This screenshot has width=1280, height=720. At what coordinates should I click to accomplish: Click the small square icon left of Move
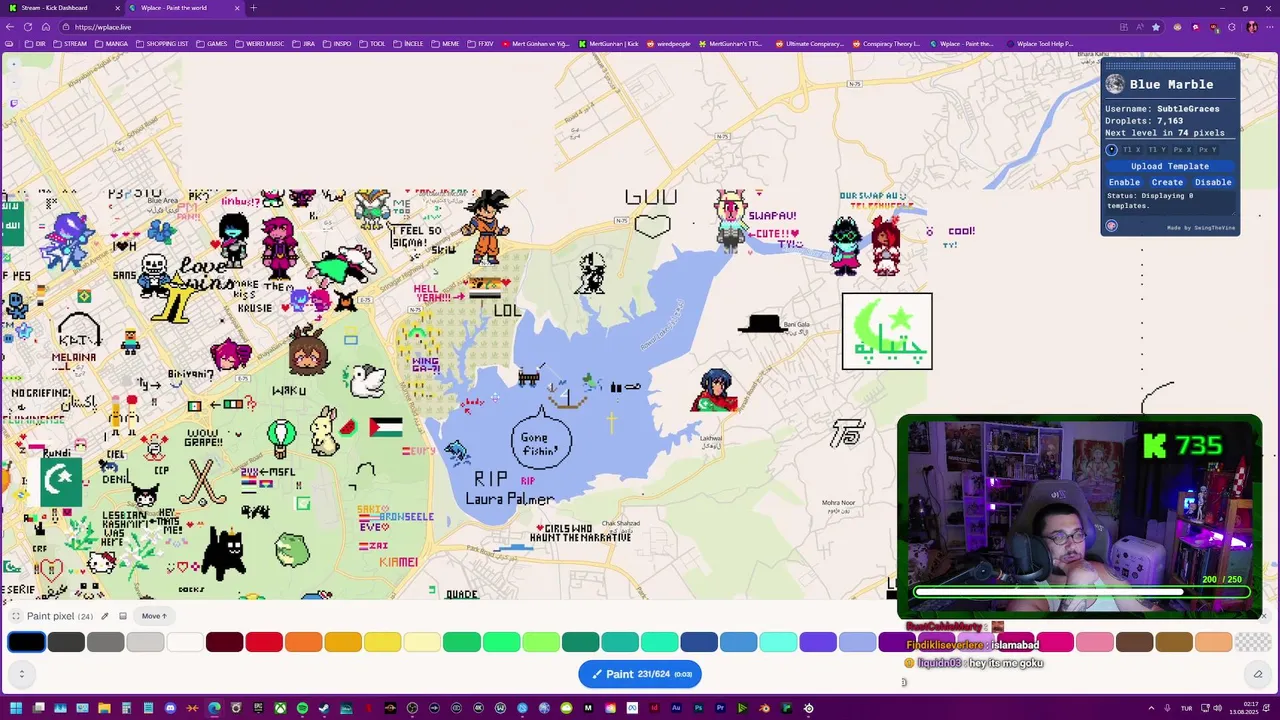coord(123,616)
